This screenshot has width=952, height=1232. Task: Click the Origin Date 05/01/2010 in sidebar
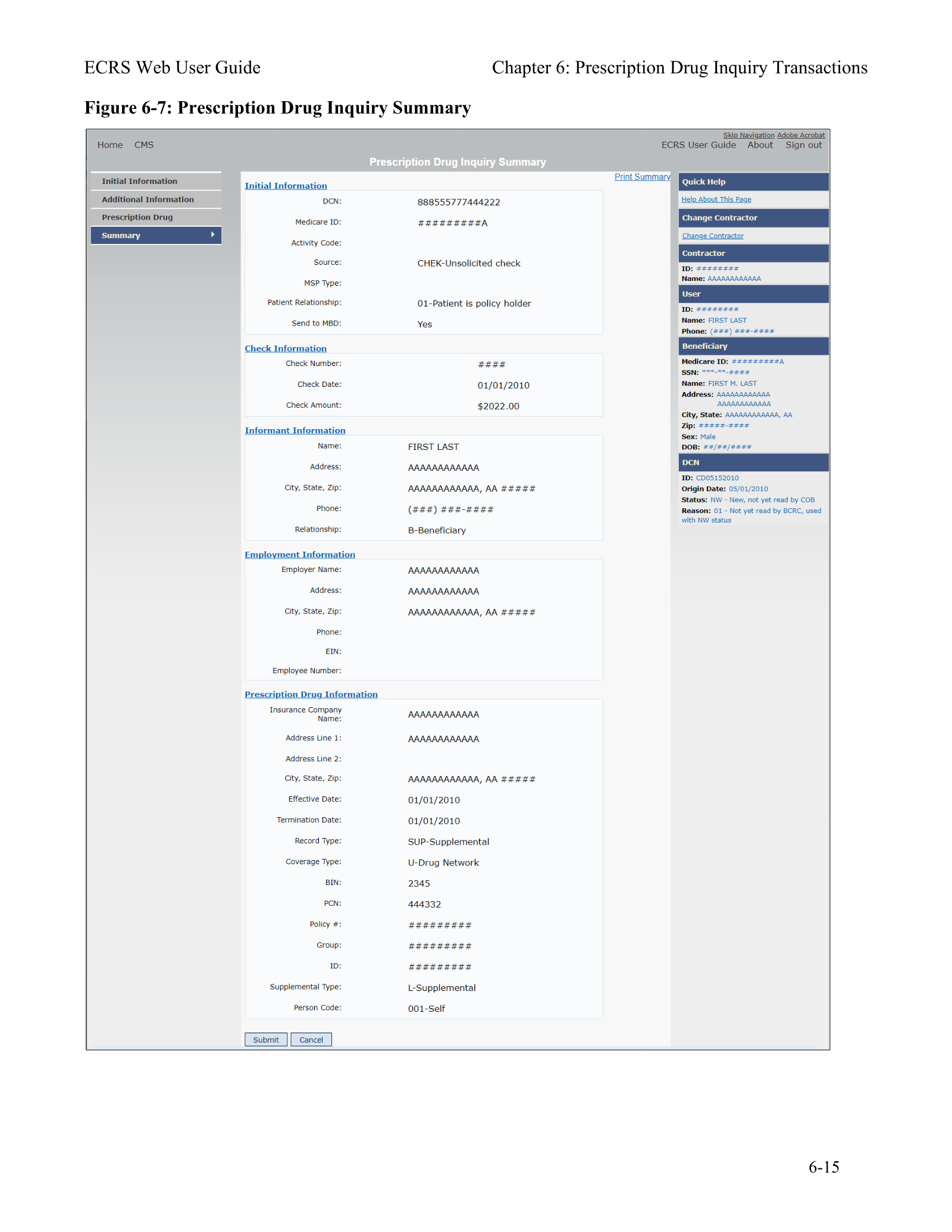[748, 489]
